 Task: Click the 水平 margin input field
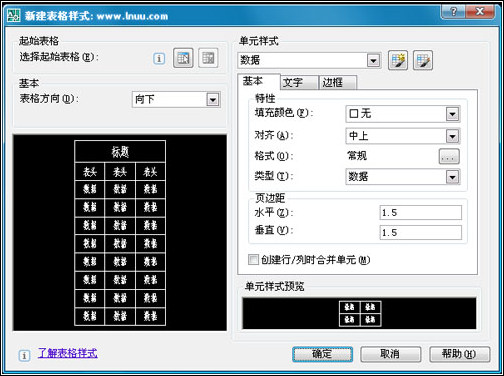tap(421, 212)
